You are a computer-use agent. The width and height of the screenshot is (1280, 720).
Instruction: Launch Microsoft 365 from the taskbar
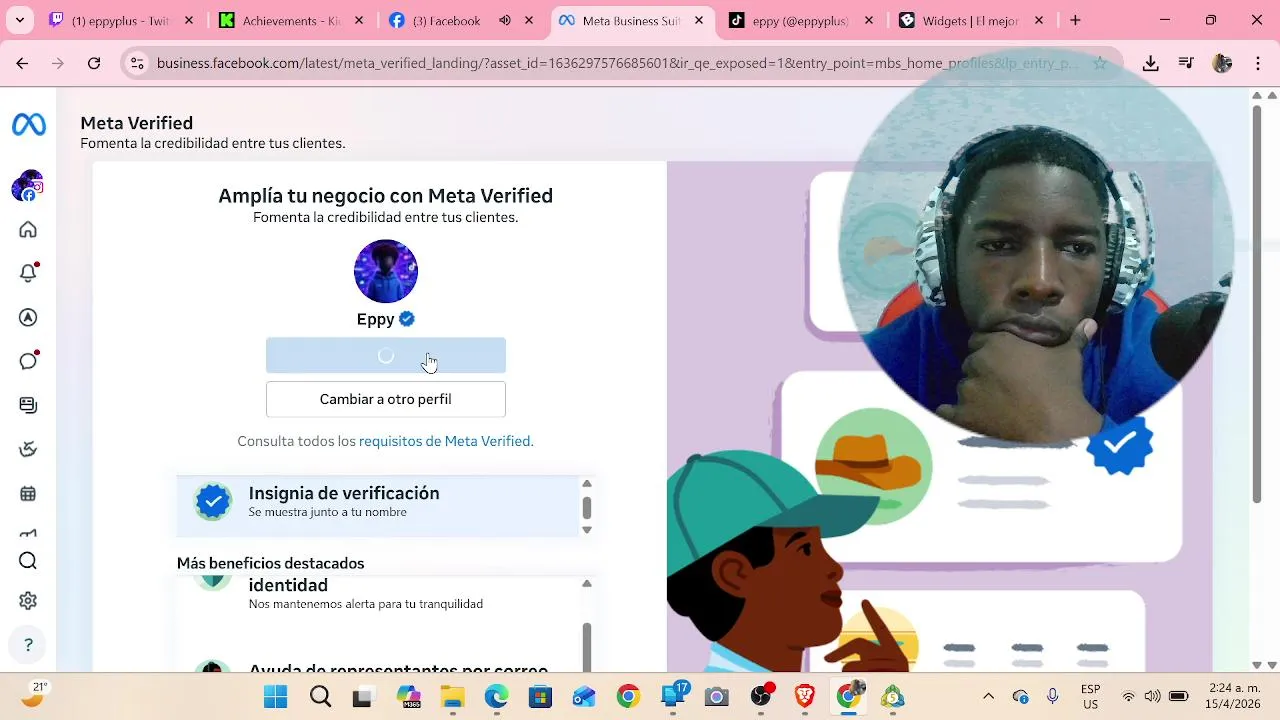tap(408, 696)
